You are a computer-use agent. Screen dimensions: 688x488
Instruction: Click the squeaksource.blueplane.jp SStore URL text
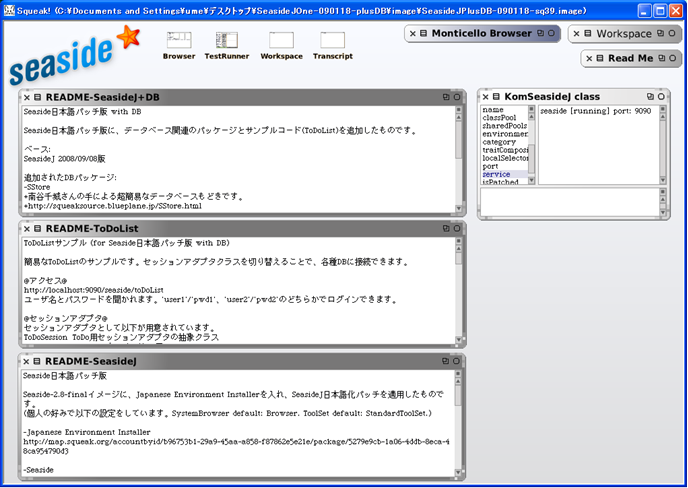[114, 206]
